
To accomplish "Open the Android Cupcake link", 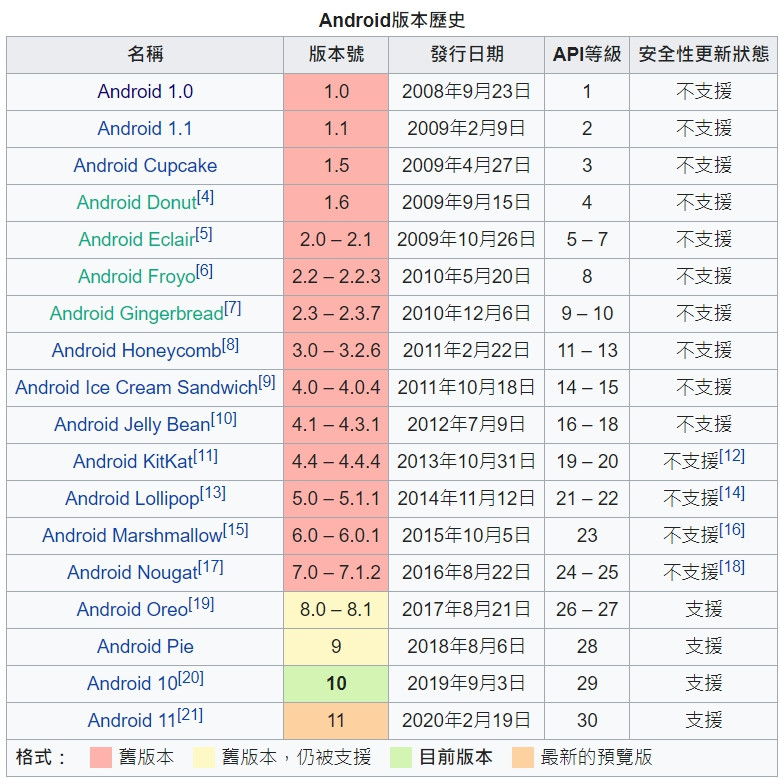I will pyautogui.click(x=145, y=166).
